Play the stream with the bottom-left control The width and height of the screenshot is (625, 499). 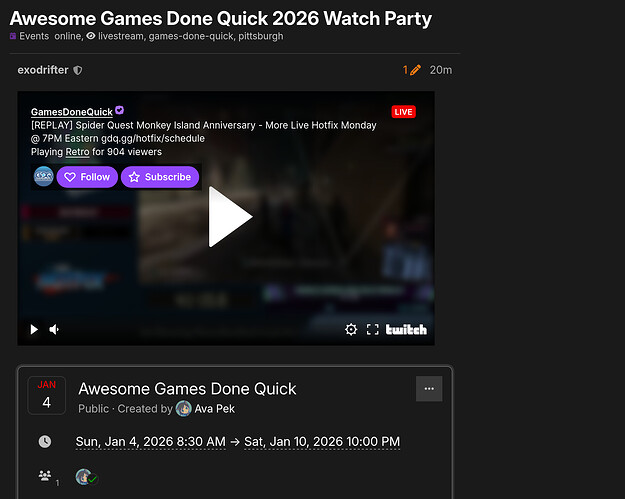click(x=34, y=329)
